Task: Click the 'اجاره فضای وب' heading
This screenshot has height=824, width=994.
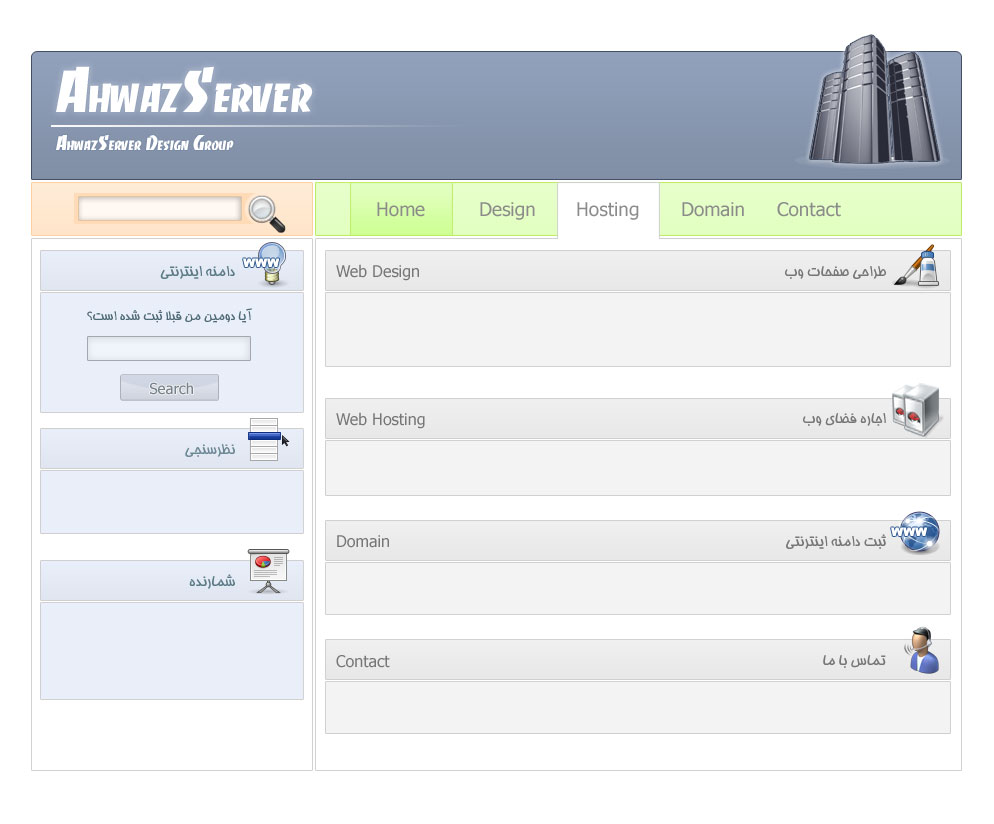Action: [x=844, y=418]
